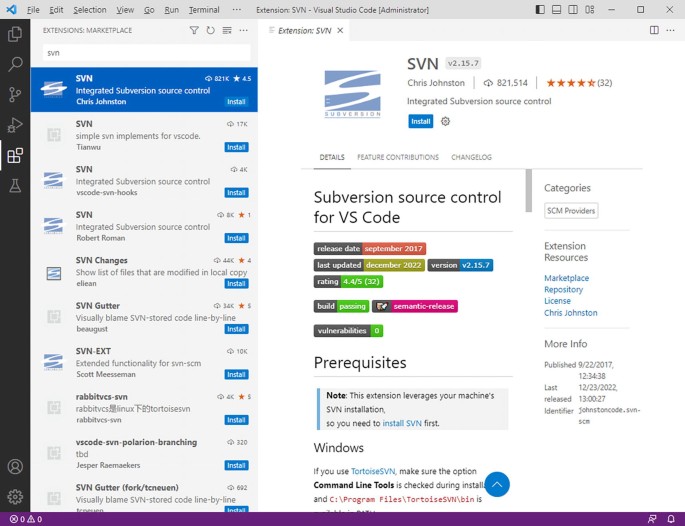The width and height of the screenshot is (685, 526).
Task: Open the Run and Debug view
Action: click(x=15, y=125)
